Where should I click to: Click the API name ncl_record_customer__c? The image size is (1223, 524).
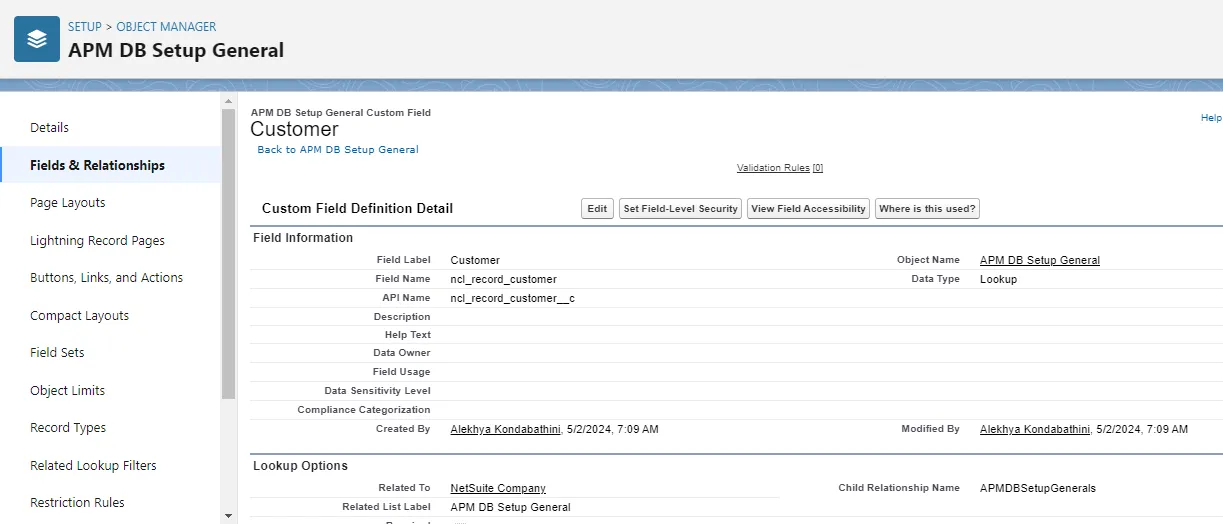(512, 298)
